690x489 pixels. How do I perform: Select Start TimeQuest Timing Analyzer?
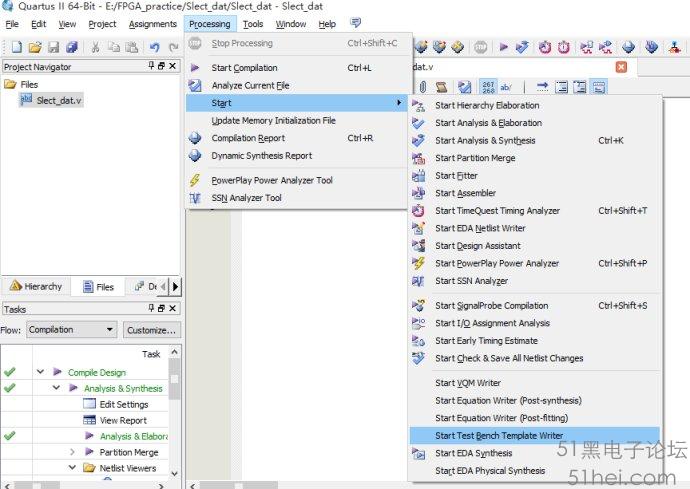tap(535, 211)
